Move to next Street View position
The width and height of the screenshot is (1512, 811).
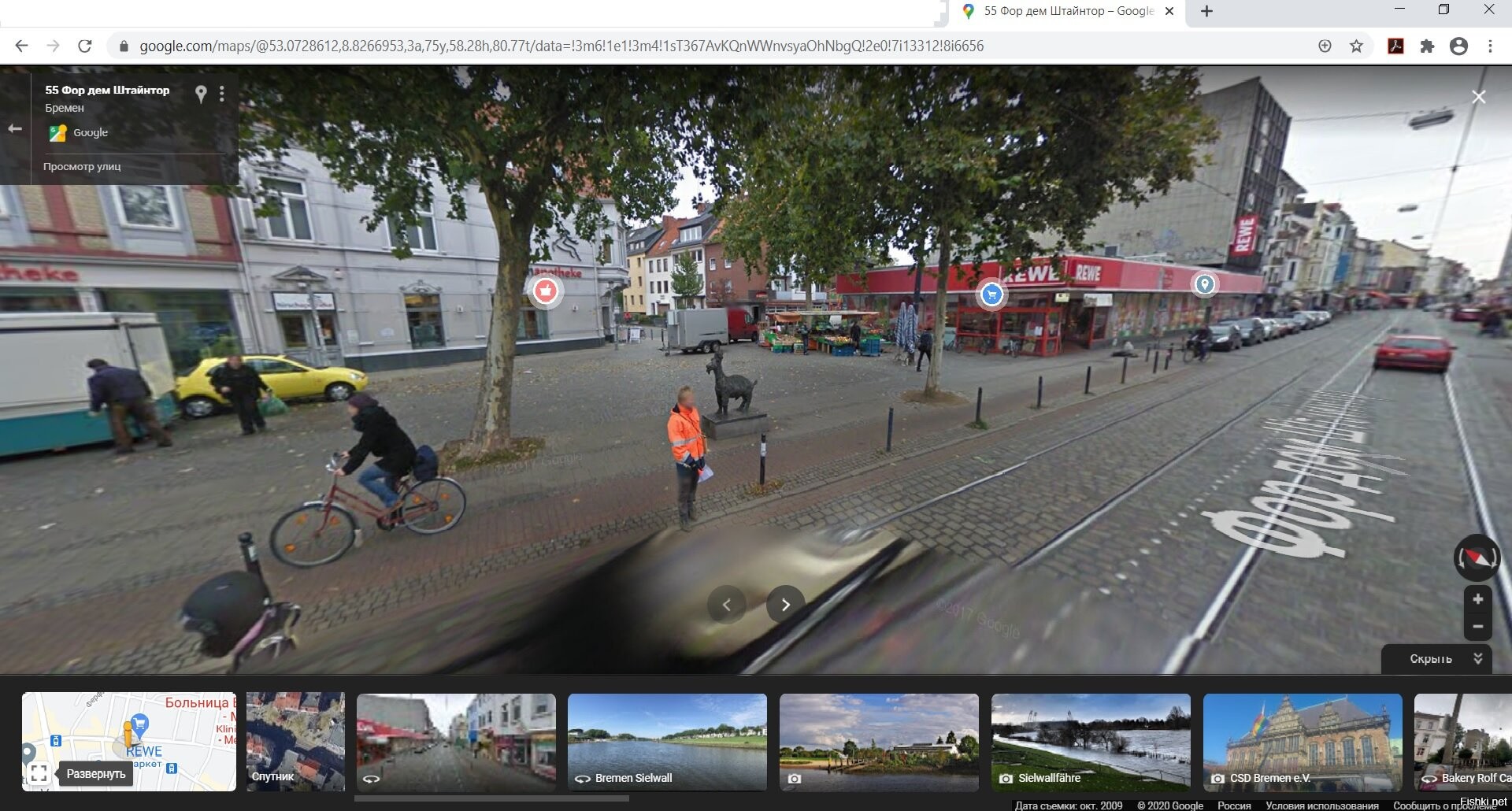[785, 605]
